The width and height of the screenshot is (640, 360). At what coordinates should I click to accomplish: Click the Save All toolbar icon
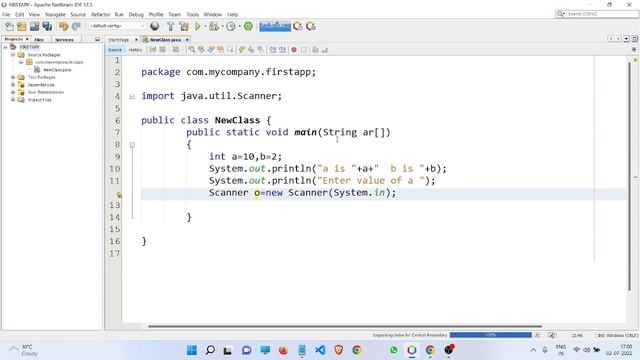[47, 27]
